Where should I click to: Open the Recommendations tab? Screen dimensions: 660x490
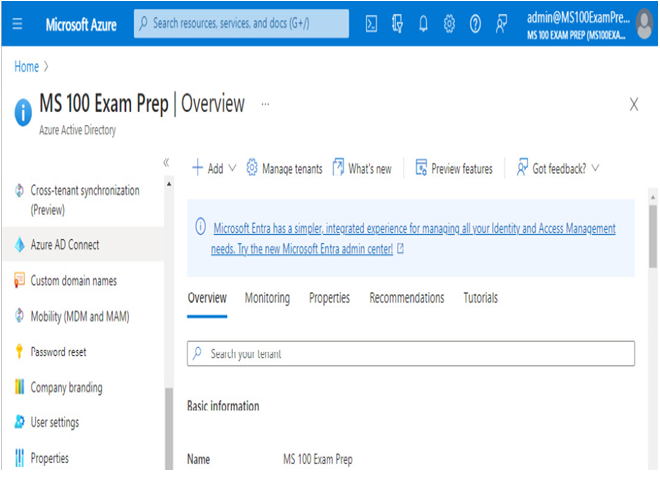(407, 298)
